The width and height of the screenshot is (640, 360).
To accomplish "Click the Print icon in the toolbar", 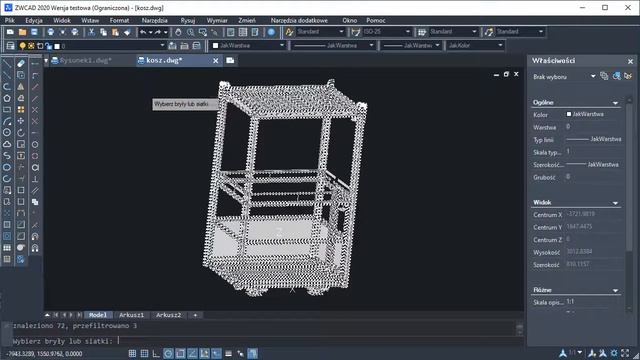I will tap(50, 32).
